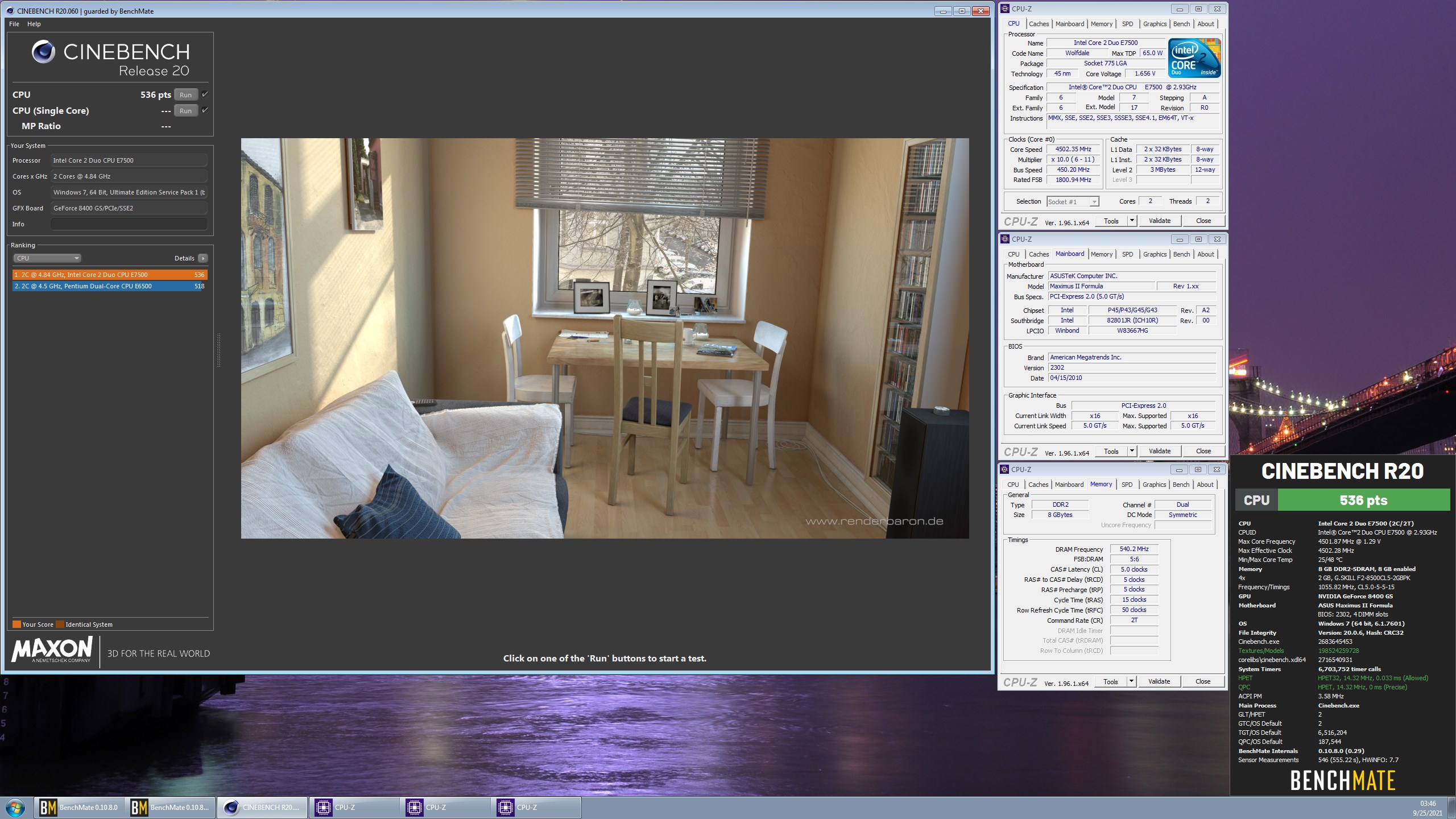Select SPD tab in Mainboard CPU-Z window
The width and height of the screenshot is (1456, 819).
(x=1127, y=254)
